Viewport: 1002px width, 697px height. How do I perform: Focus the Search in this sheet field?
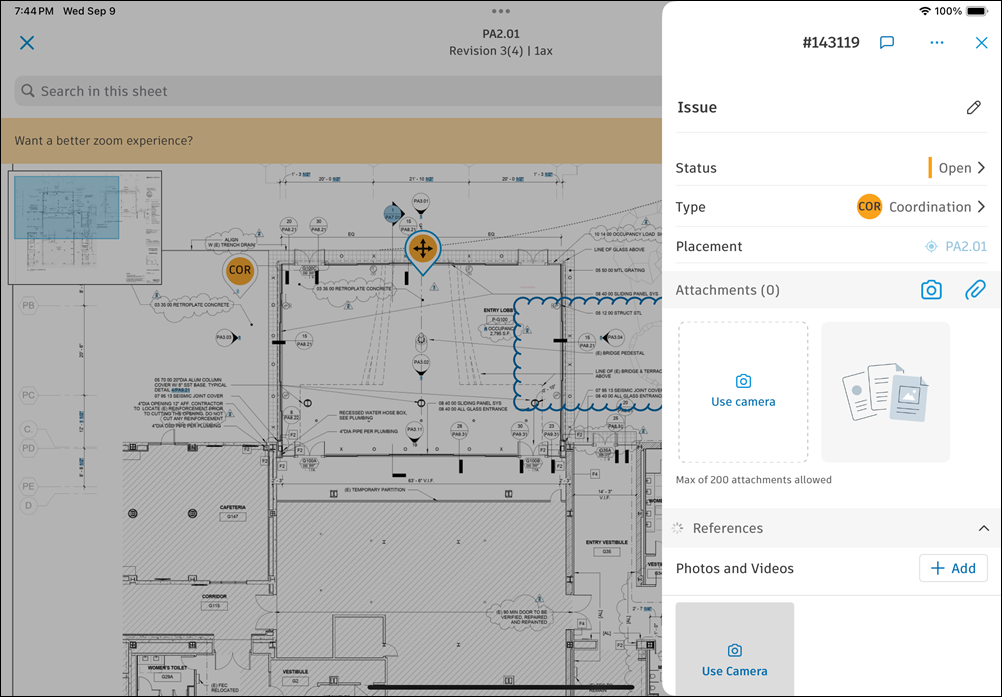coord(339,91)
